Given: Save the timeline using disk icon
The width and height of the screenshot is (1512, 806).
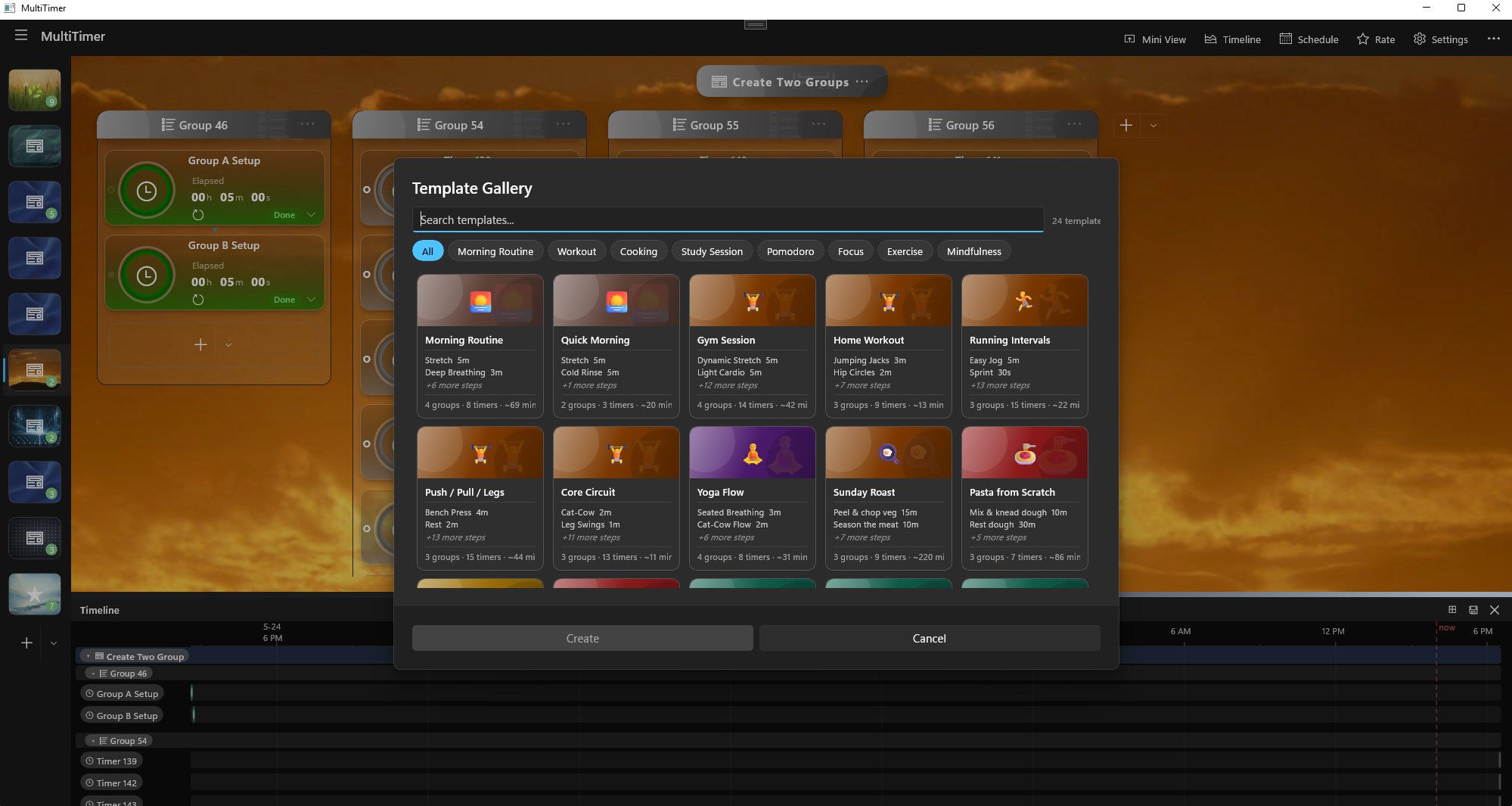Looking at the screenshot, I should pyautogui.click(x=1473, y=610).
